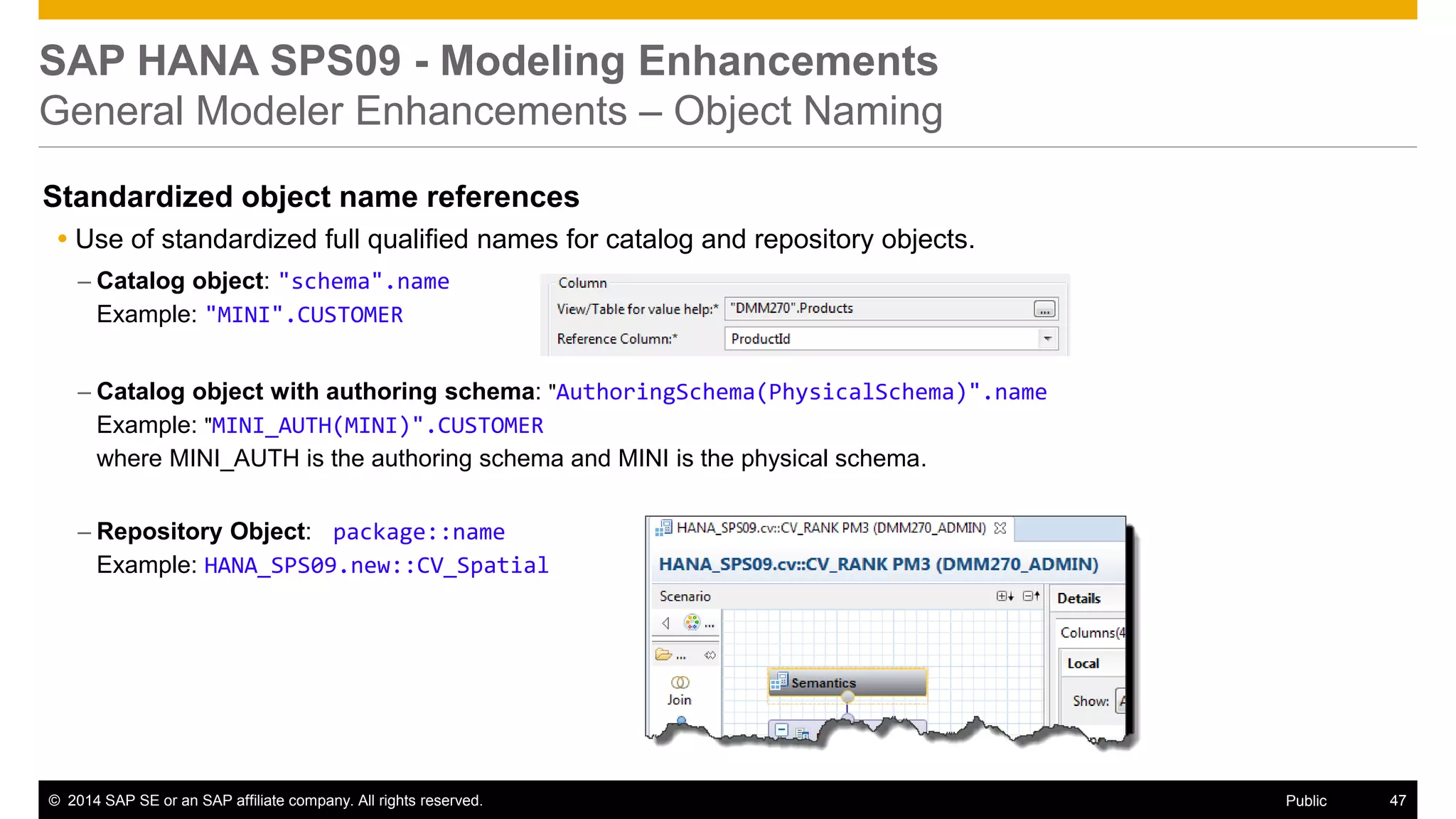Click the Collapse All icon in Scenario header
1456x819 pixels.
1032,596
